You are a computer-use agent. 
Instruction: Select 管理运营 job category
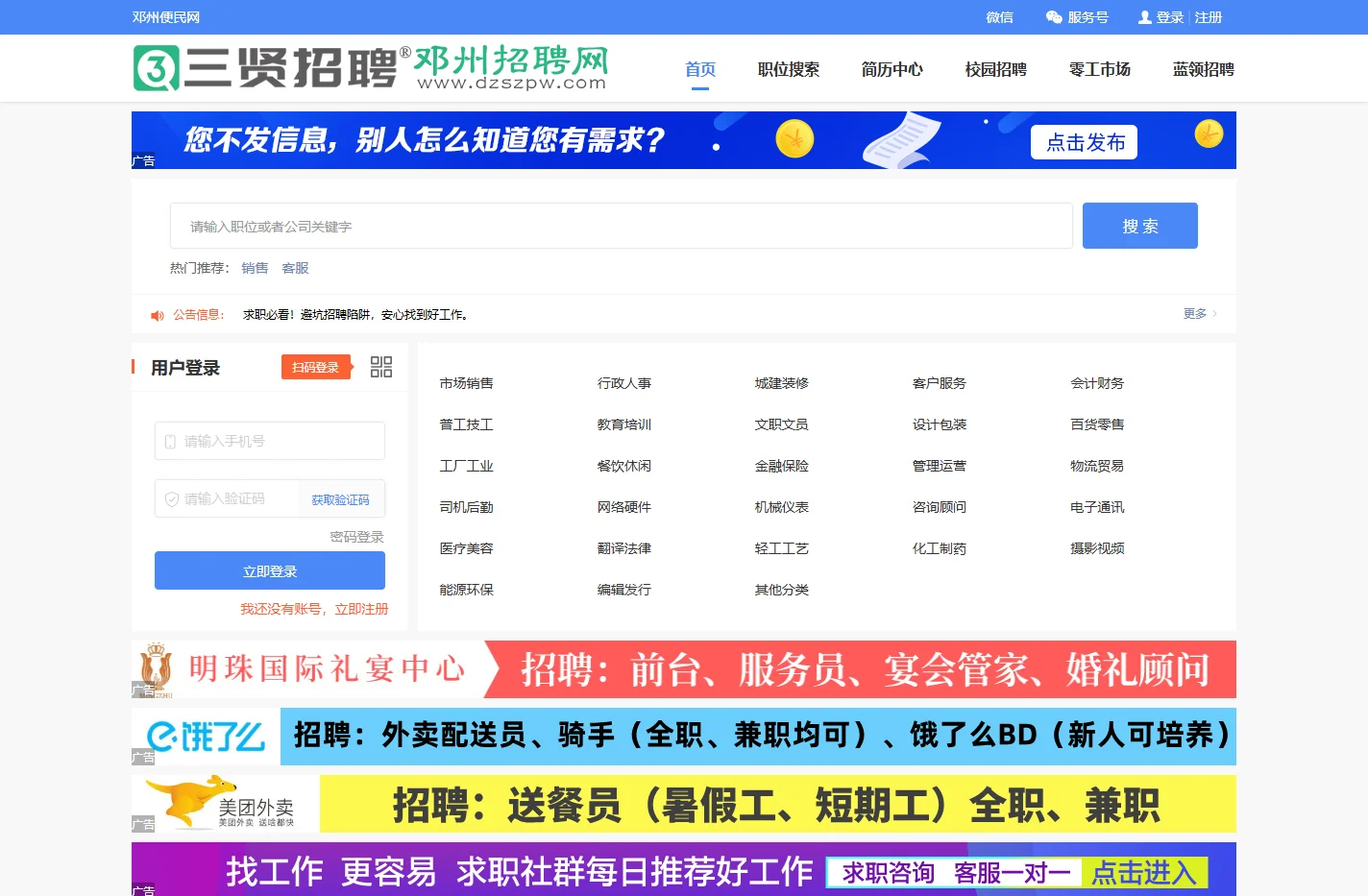(940, 466)
